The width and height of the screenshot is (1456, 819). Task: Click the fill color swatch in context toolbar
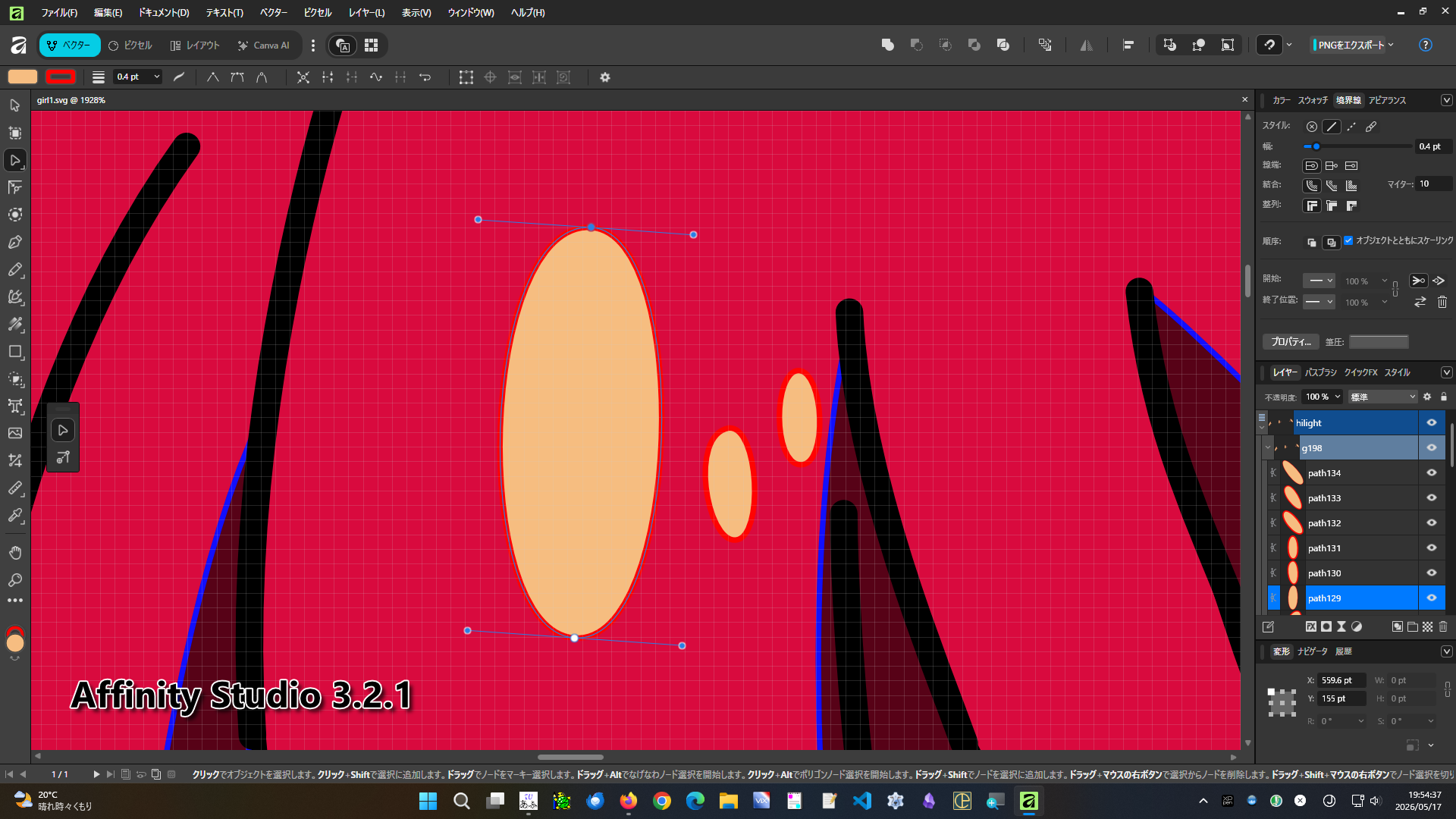[23, 77]
